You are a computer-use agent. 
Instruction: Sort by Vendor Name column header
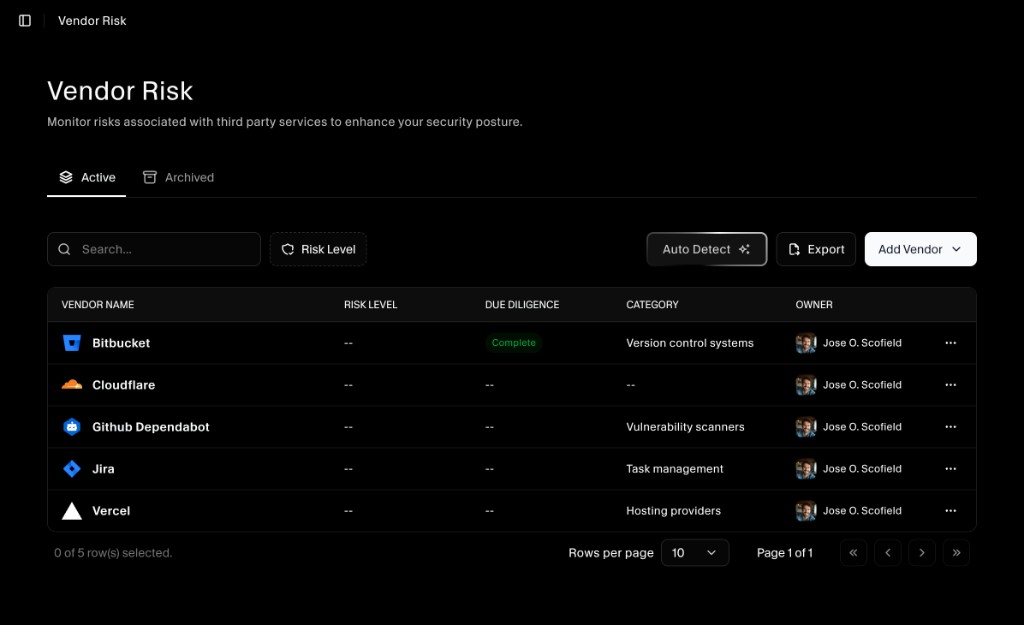click(98, 304)
